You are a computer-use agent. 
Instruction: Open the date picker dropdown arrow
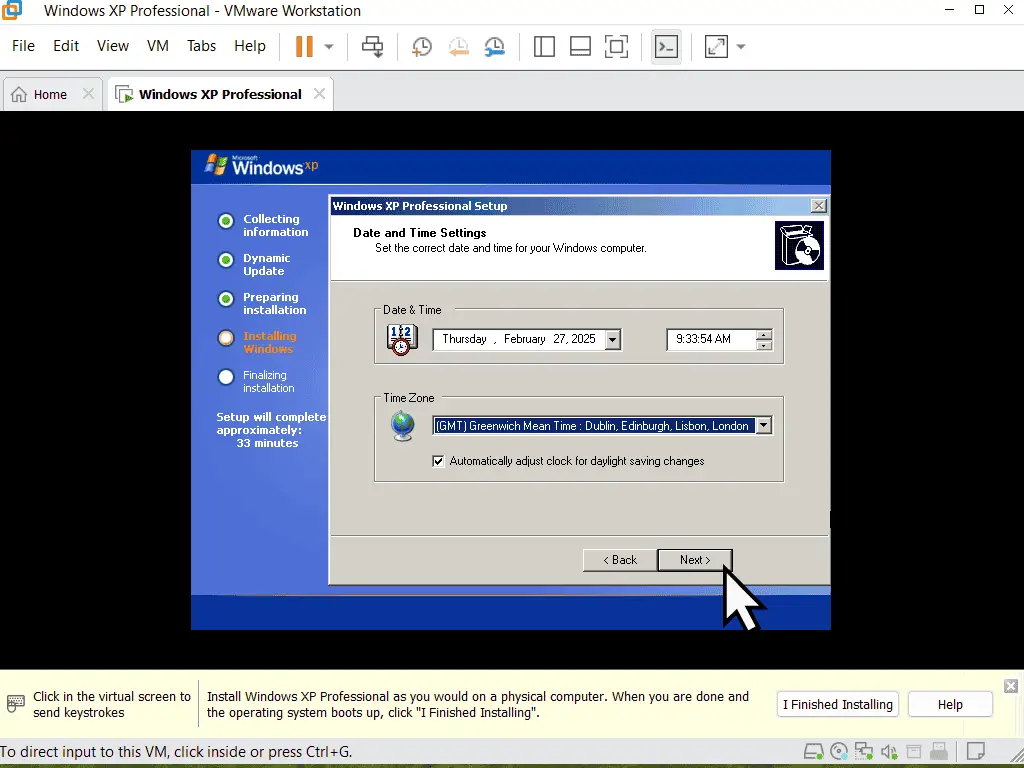coord(613,339)
